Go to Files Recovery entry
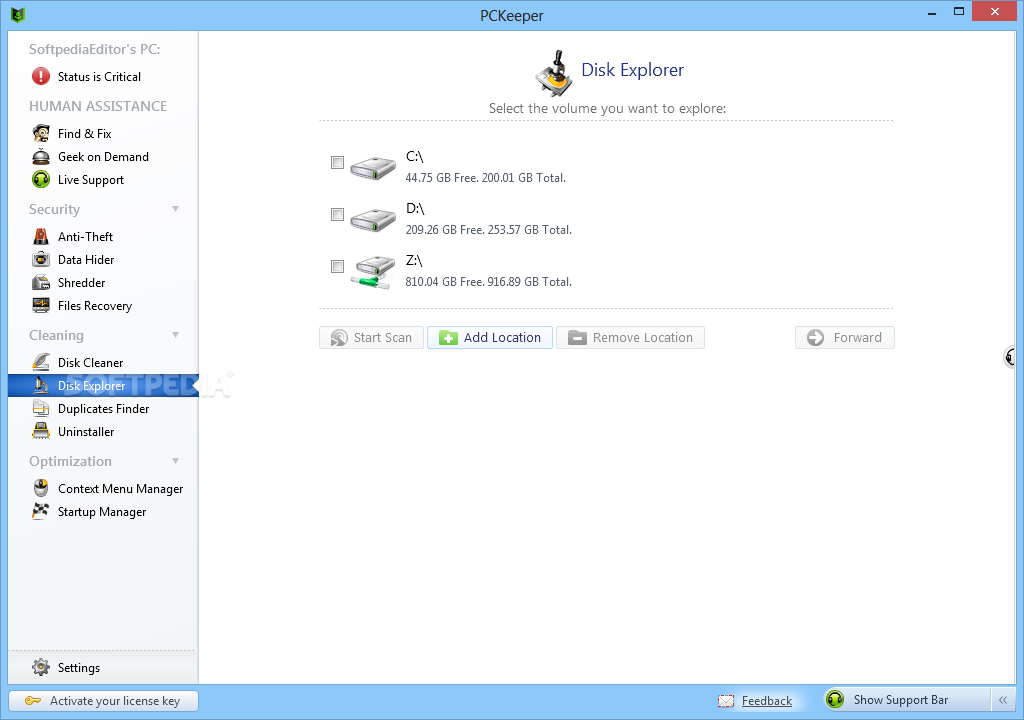This screenshot has height=720, width=1024. coord(103,306)
